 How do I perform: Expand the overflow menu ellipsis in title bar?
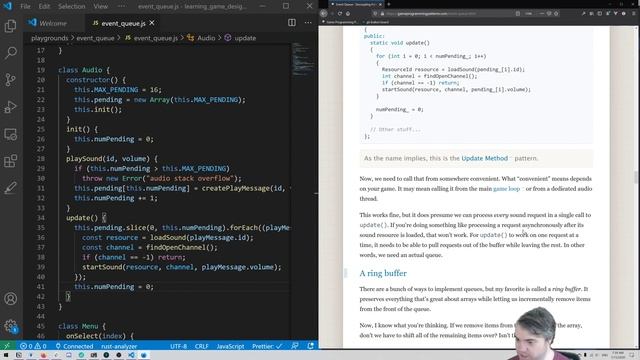tap(122, 6)
